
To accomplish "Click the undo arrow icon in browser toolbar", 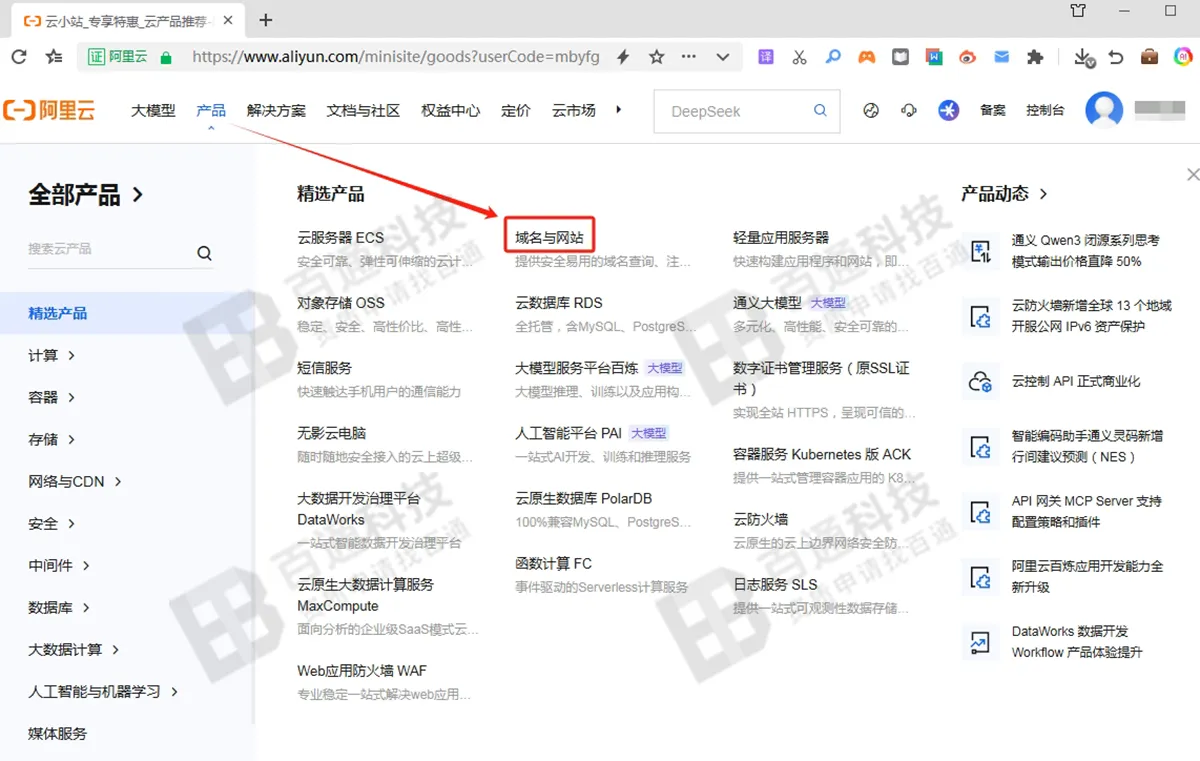I will pyautogui.click(x=1116, y=57).
